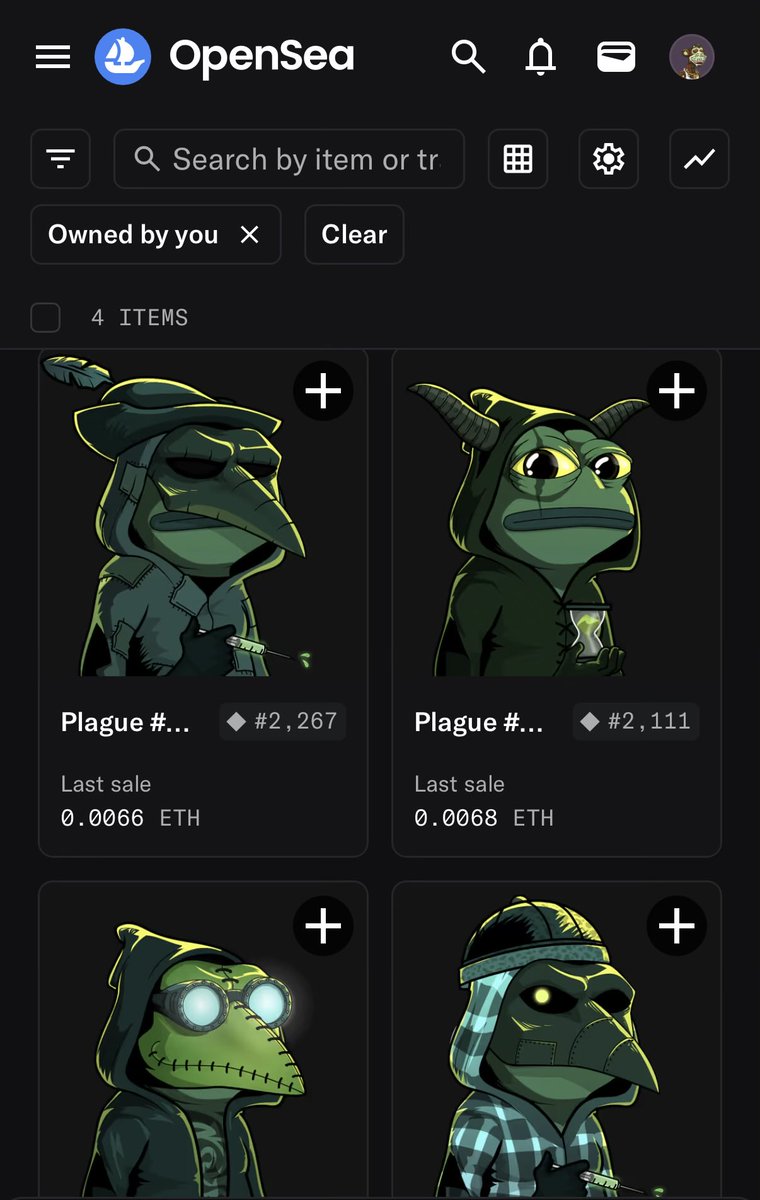Add Plague #2,111 with plus button
Screen dimensions: 760x1200
(677, 391)
